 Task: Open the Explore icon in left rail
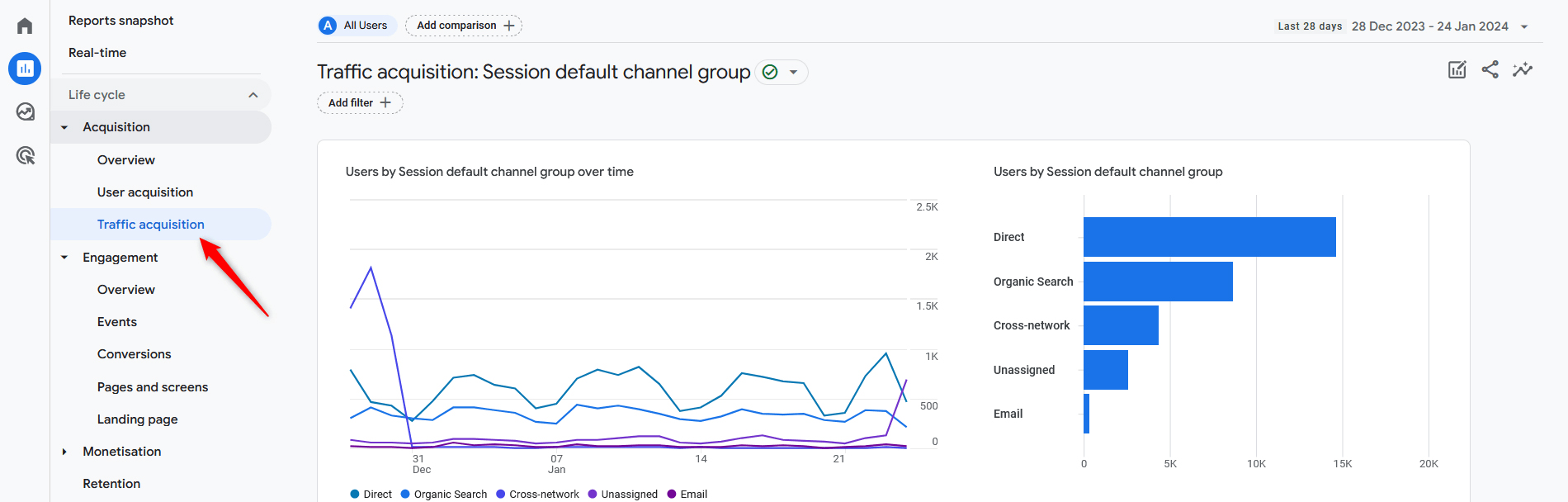point(25,111)
